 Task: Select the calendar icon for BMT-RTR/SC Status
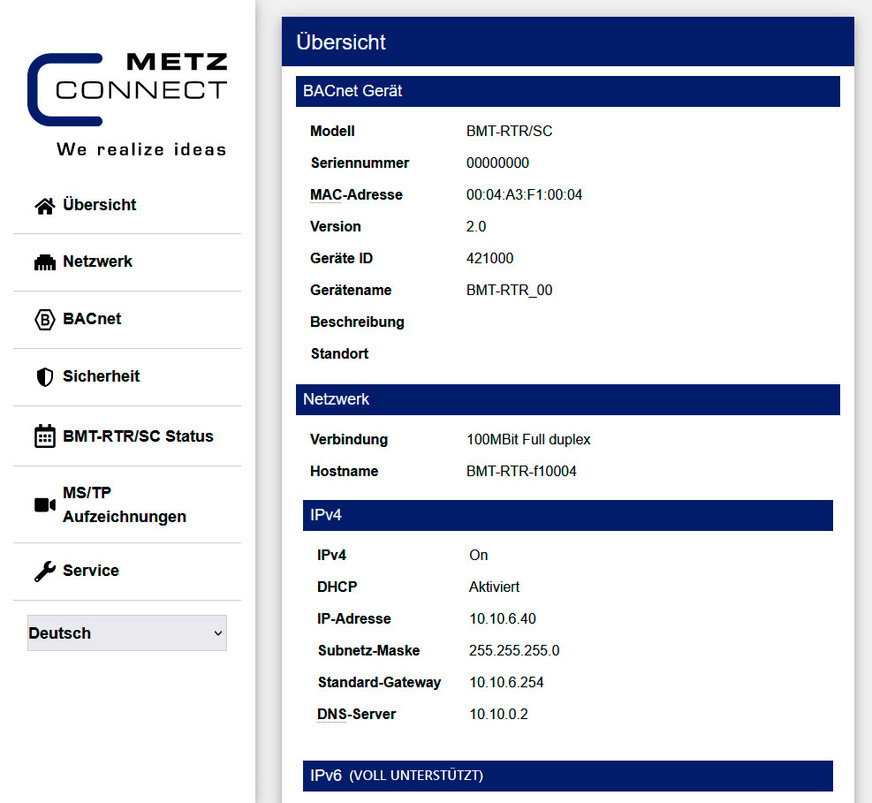tap(45, 436)
